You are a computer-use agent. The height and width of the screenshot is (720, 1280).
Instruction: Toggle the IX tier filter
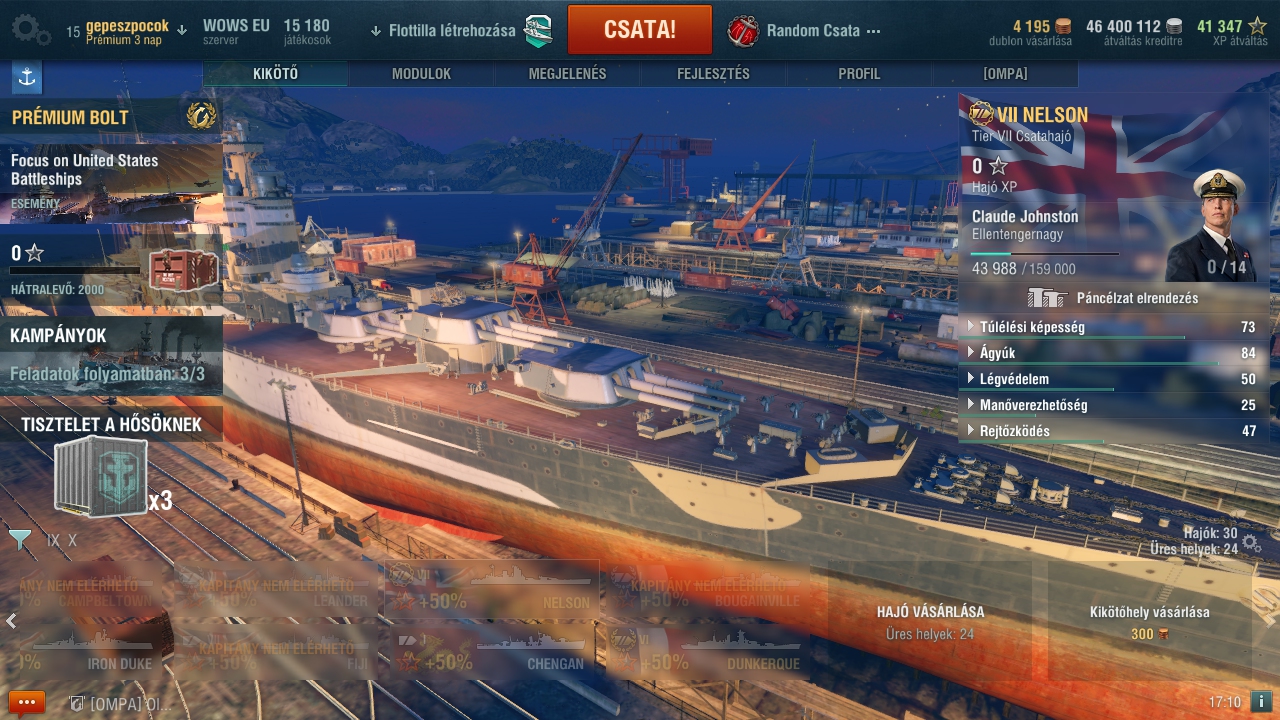53,541
